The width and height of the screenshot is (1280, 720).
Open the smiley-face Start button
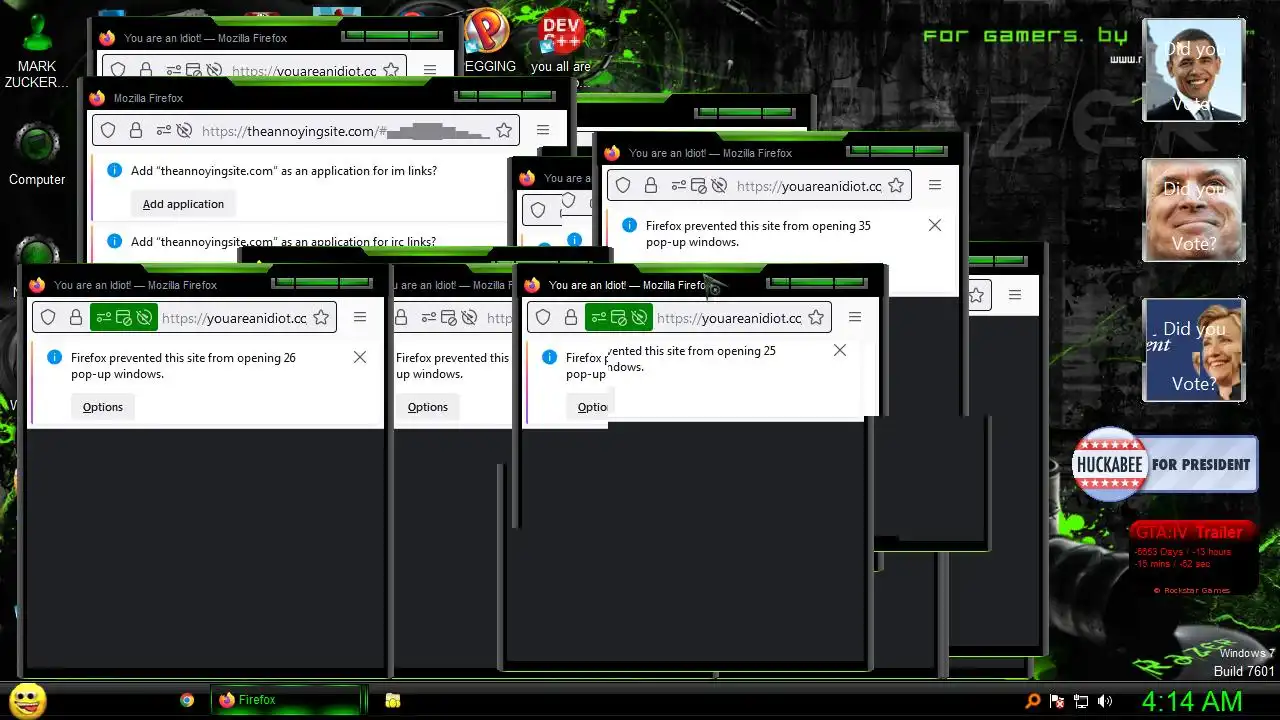[28, 700]
